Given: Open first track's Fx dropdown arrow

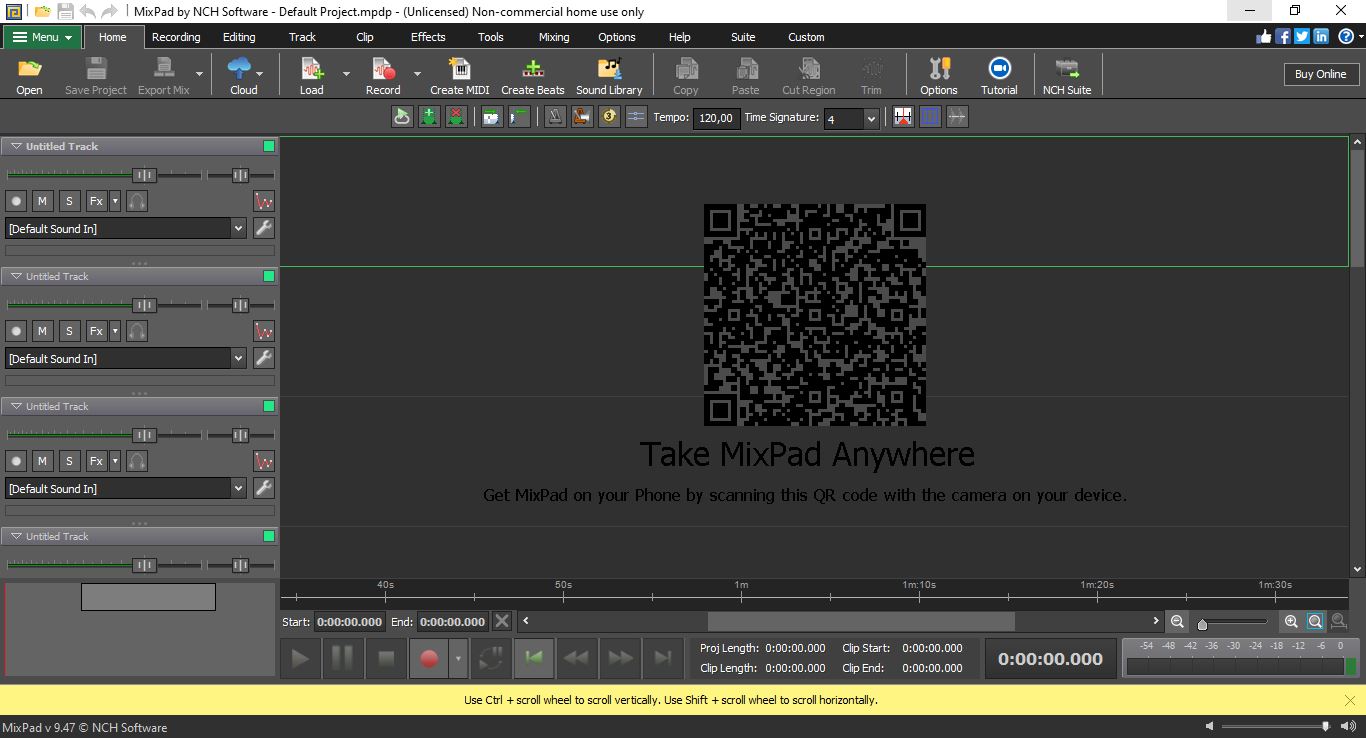Looking at the screenshot, I should click(x=115, y=201).
